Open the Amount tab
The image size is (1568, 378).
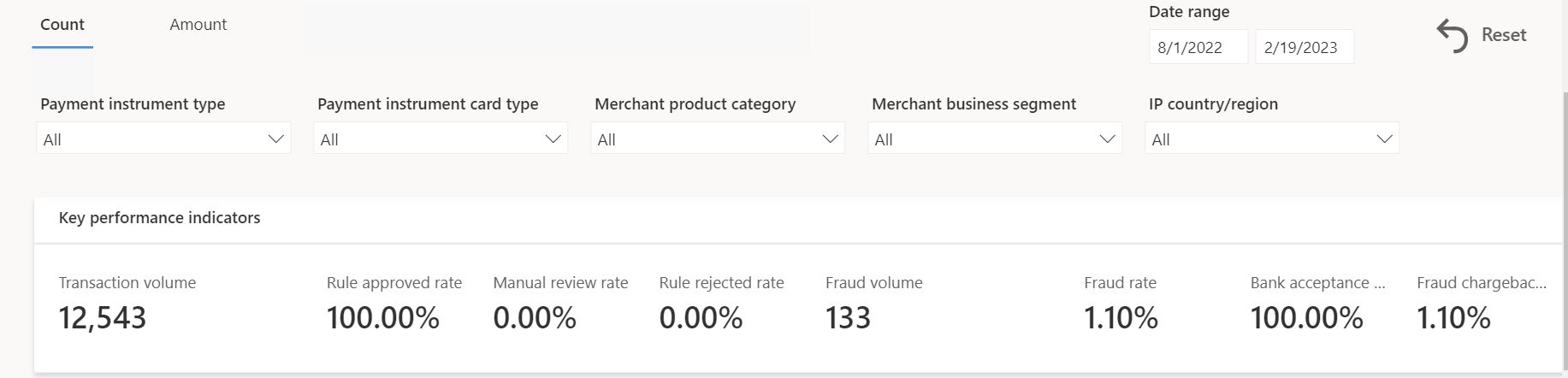(x=198, y=25)
